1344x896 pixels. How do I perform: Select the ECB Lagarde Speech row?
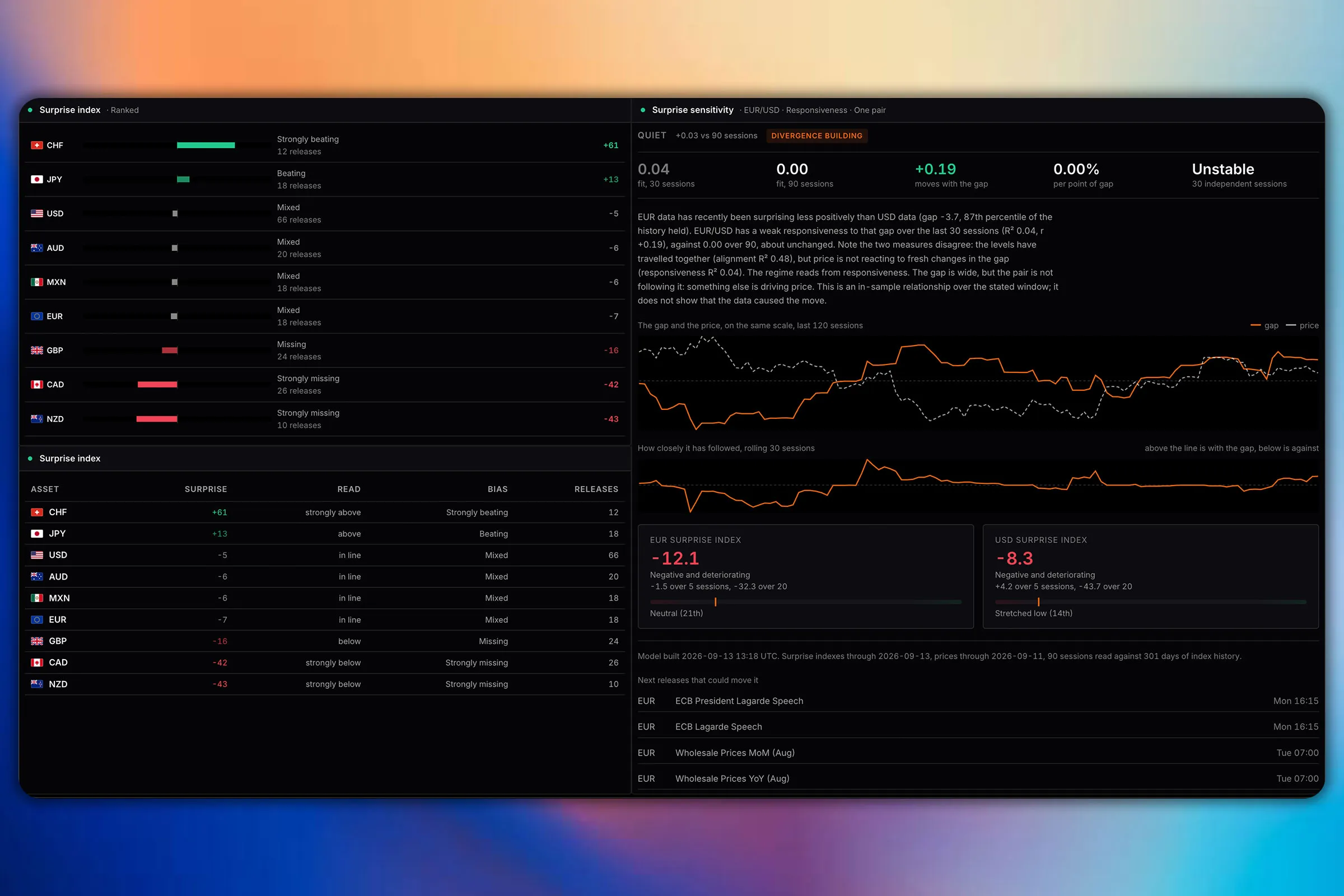coord(978,727)
